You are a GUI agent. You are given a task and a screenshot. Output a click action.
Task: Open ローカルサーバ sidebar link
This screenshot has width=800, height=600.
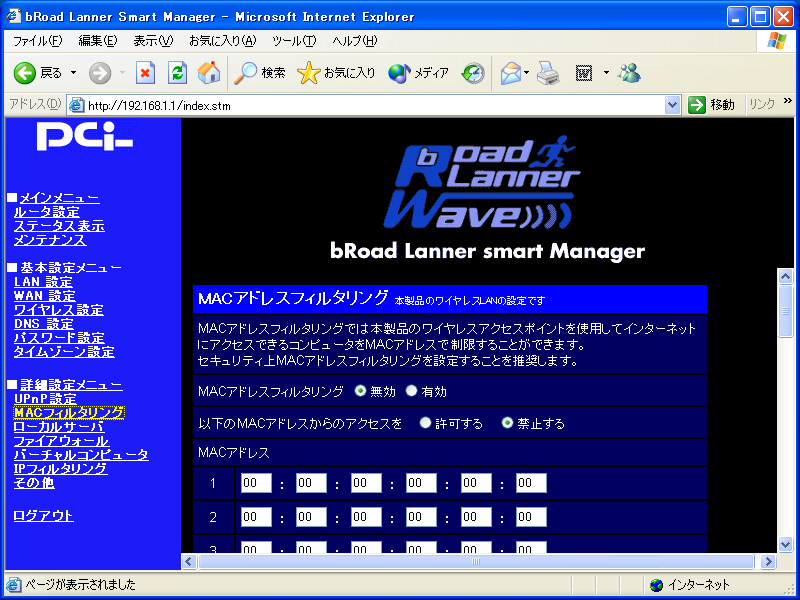point(59,427)
